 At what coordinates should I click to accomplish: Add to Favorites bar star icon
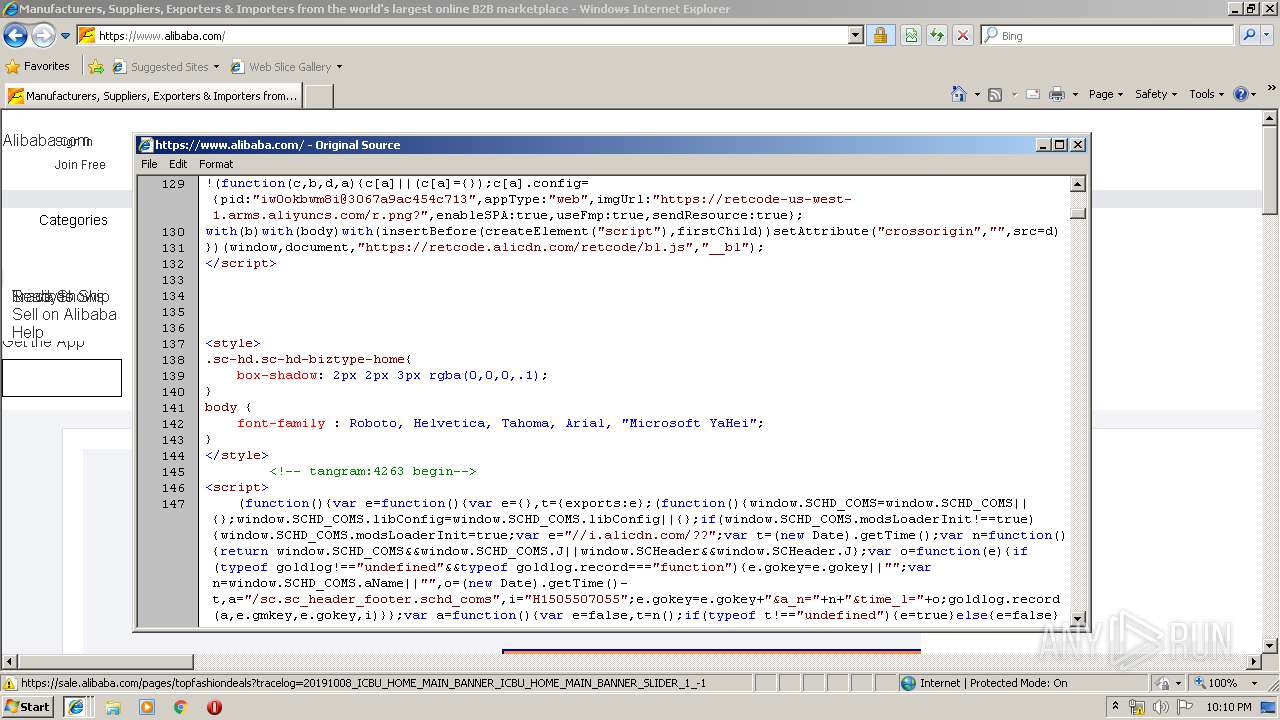point(96,67)
